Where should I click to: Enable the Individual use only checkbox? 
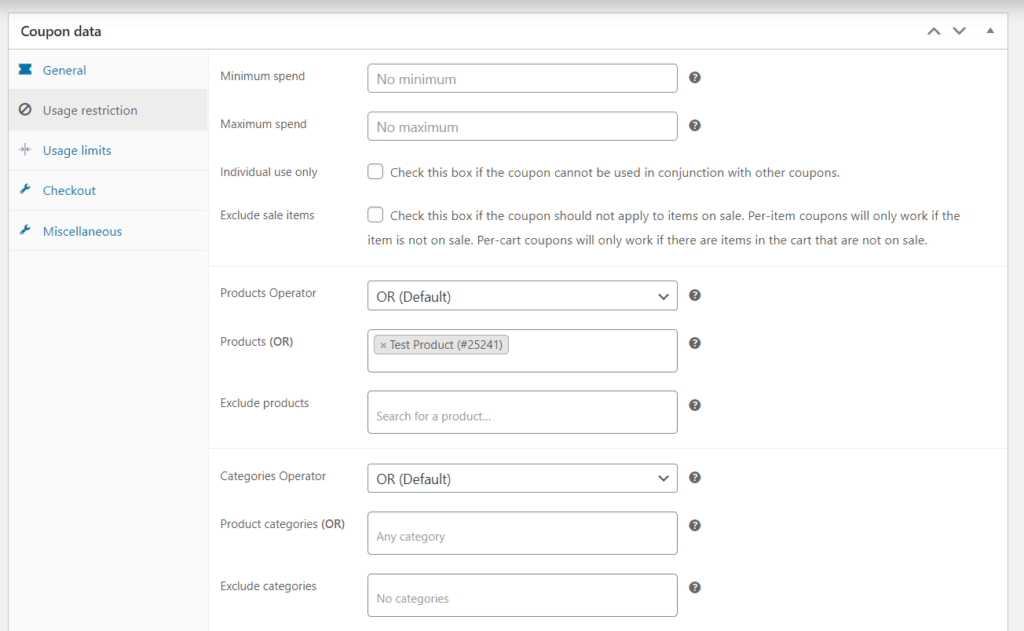(x=375, y=172)
